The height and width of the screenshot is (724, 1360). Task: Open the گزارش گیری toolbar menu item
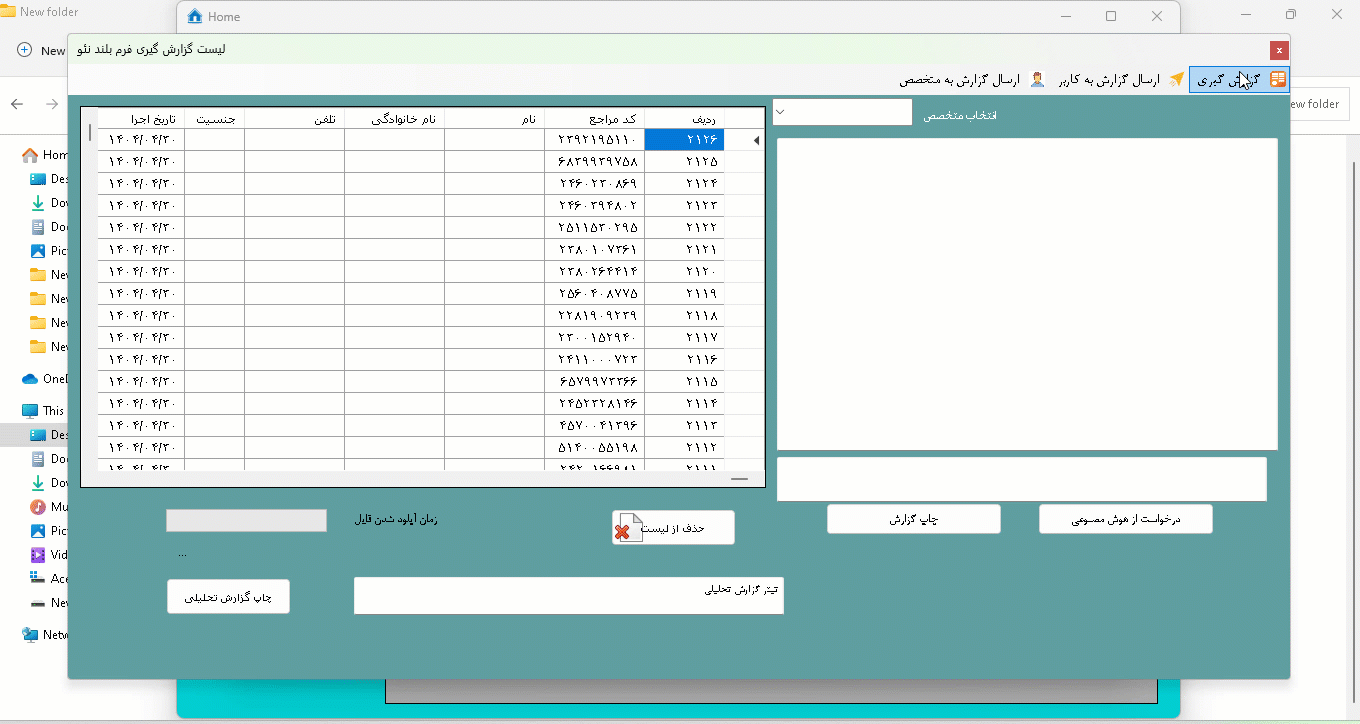click(x=1238, y=80)
